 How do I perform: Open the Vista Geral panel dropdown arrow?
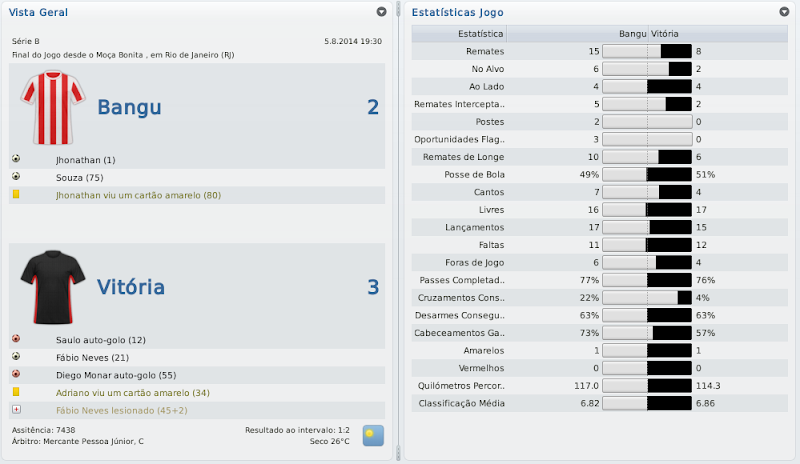click(x=381, y=12)
